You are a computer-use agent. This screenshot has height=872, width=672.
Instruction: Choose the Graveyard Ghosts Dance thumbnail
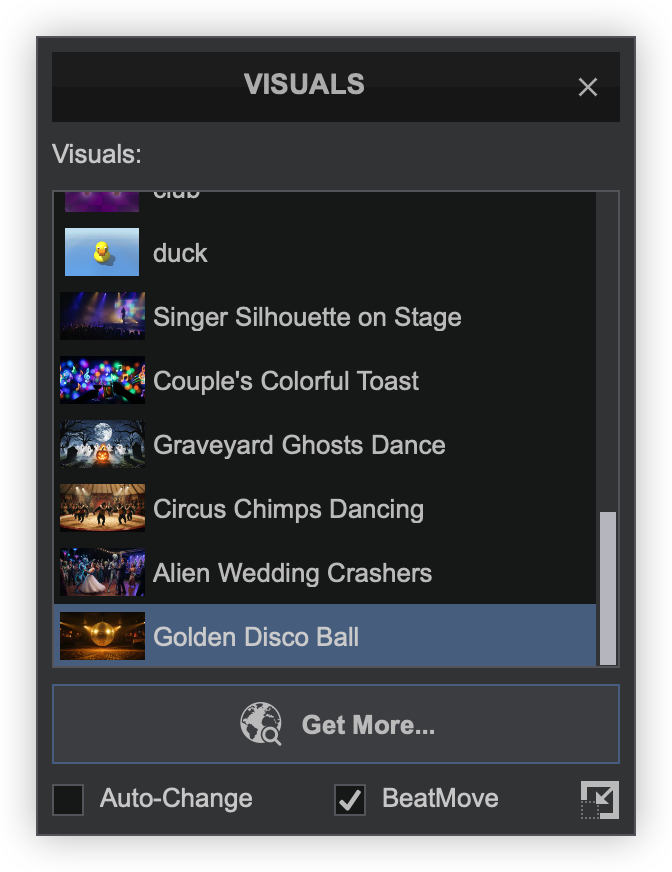click(102, 444)
